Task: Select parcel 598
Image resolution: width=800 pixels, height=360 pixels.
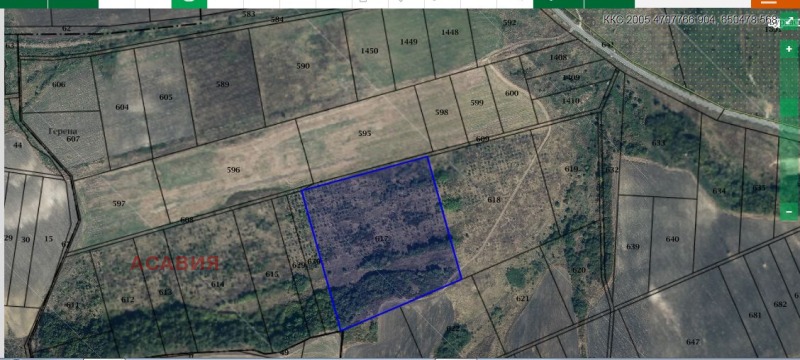Action: pyautogui.click(x=442, y=112)
